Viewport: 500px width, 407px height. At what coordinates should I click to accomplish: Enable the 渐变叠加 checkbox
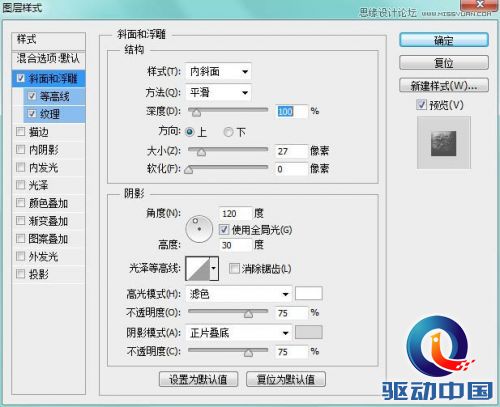point(21,221)
